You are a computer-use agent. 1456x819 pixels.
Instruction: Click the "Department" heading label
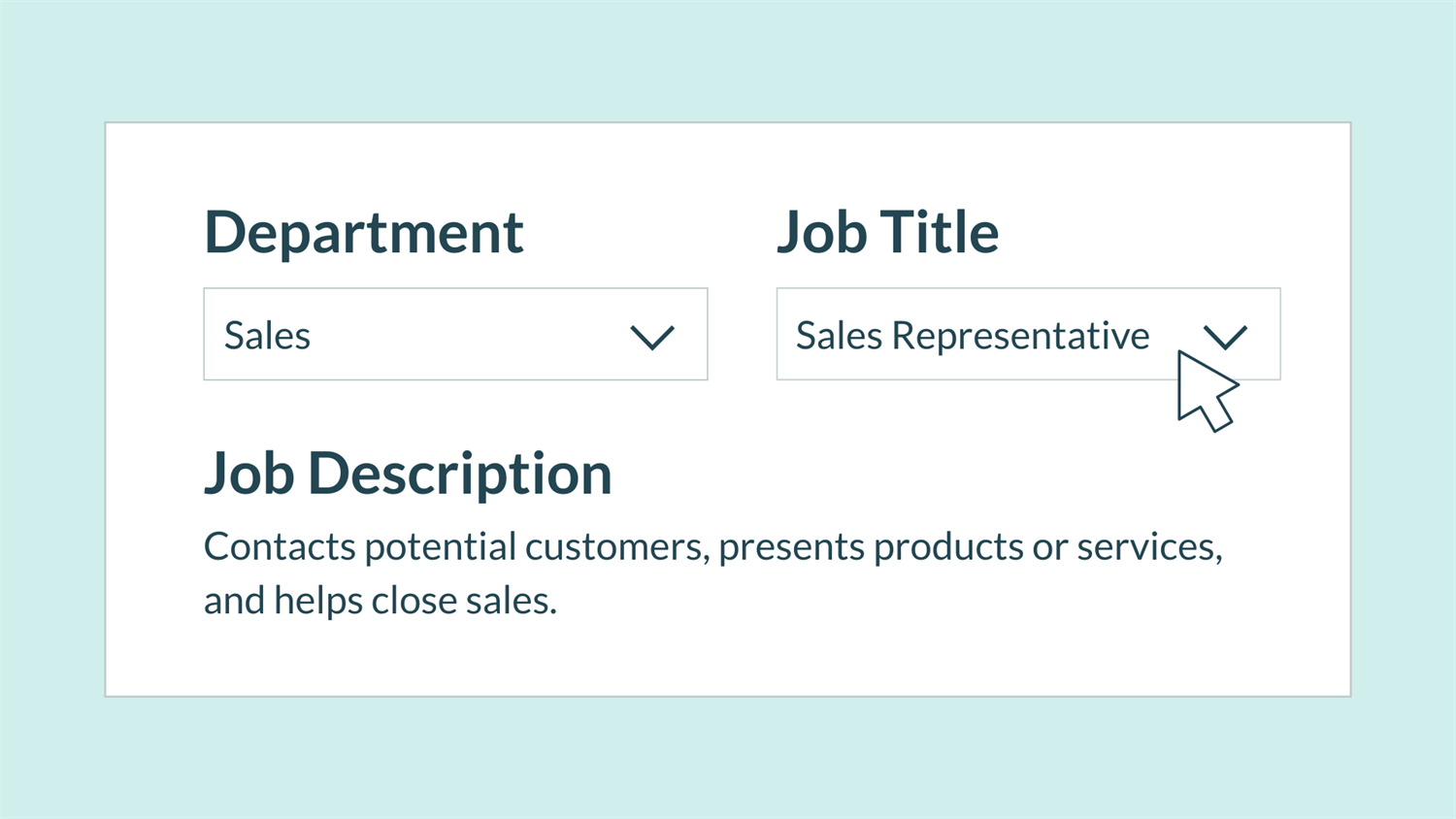364,233
